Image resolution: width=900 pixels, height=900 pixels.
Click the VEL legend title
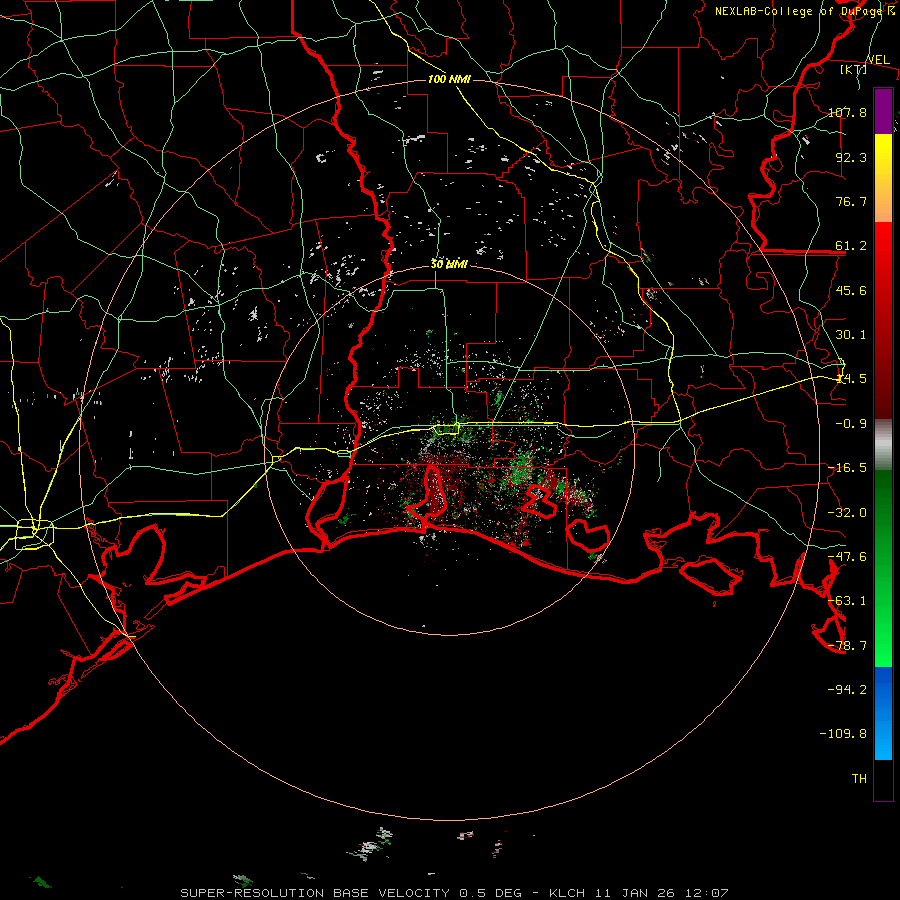(878, 60)
